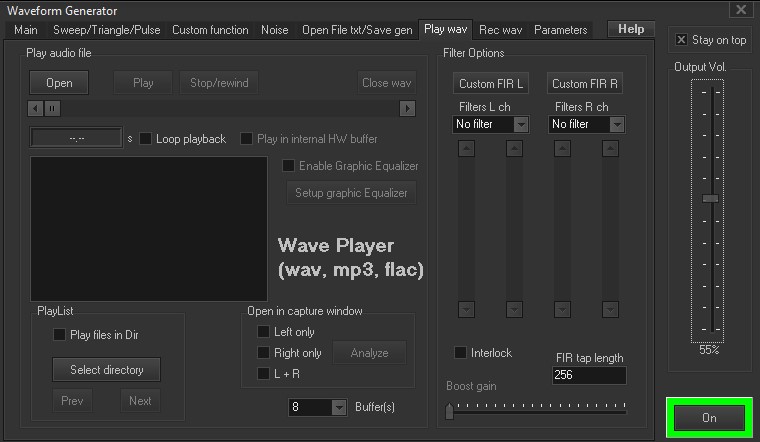Image resolution: width=760 pixels, height=442 pixels.
Task: Turn the generator On
Action: click(x=709, y=418)
